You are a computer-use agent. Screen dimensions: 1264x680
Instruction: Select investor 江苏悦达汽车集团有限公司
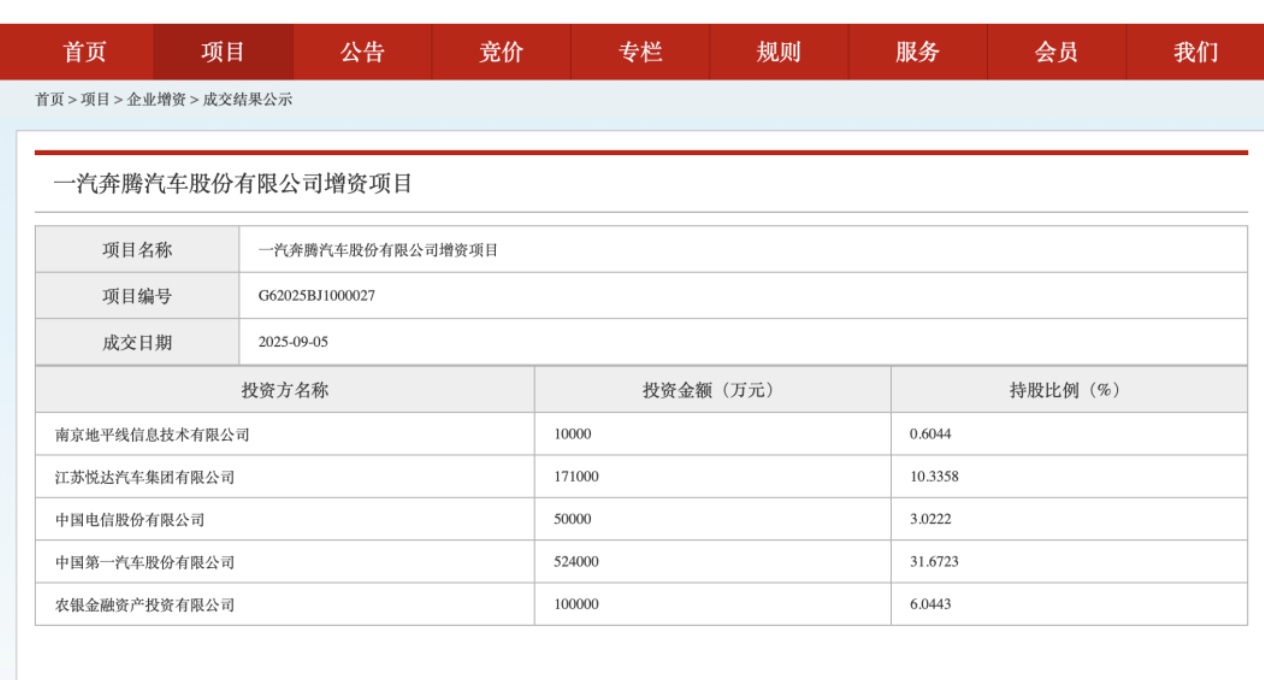[145, 478]
